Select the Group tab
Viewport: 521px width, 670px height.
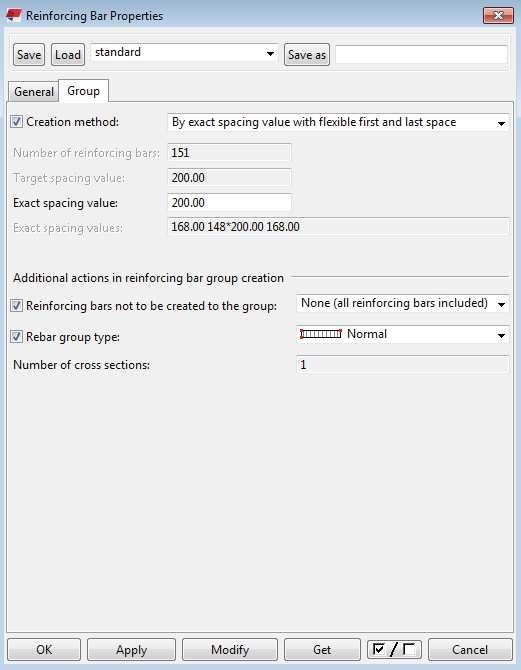point(83,91)
